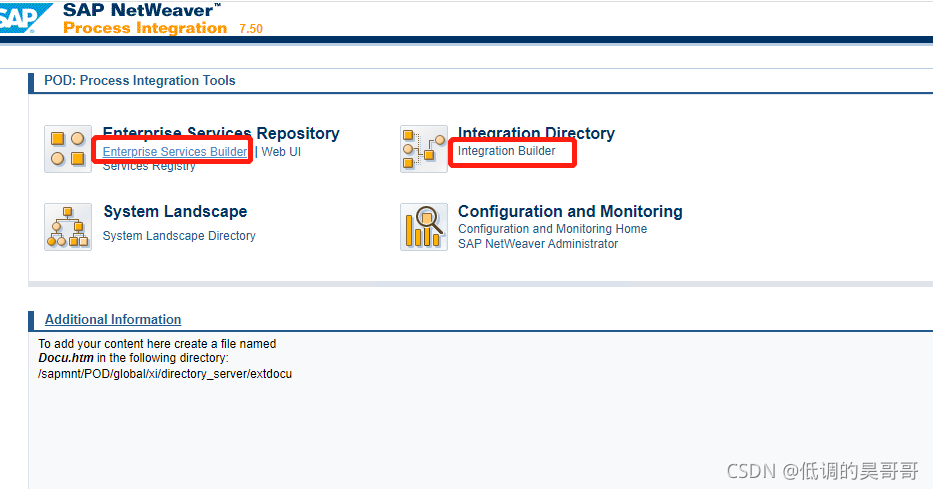Screen dimensions: 933x489
Task: Open System Landscape Directory
Action: click(x=179, y=236)
